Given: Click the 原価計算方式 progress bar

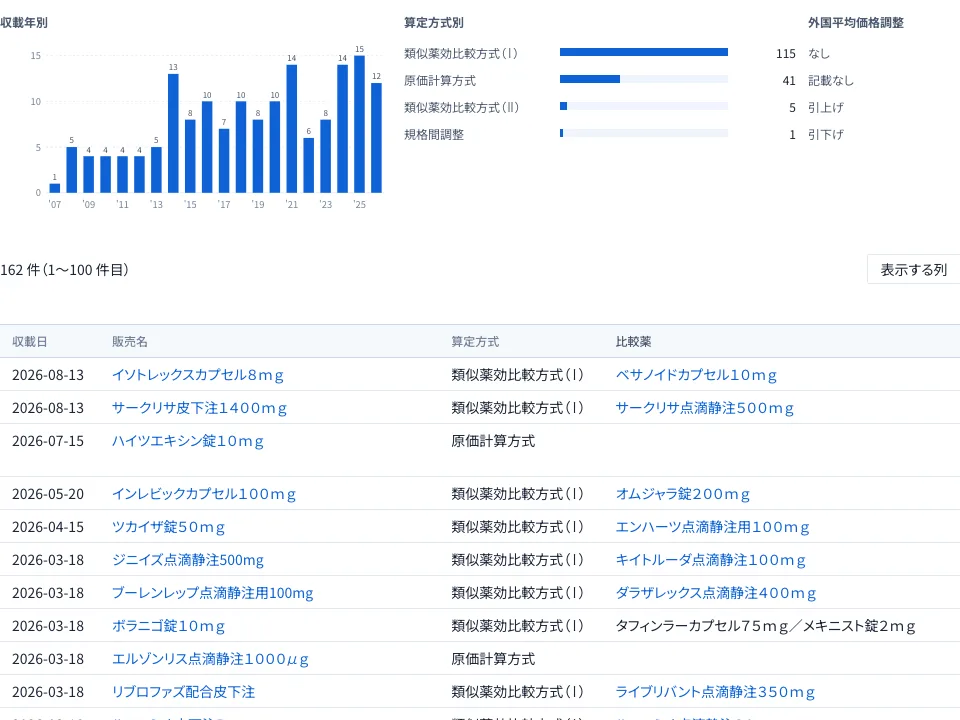Looking at the screenshot, I should click(643, 79).
